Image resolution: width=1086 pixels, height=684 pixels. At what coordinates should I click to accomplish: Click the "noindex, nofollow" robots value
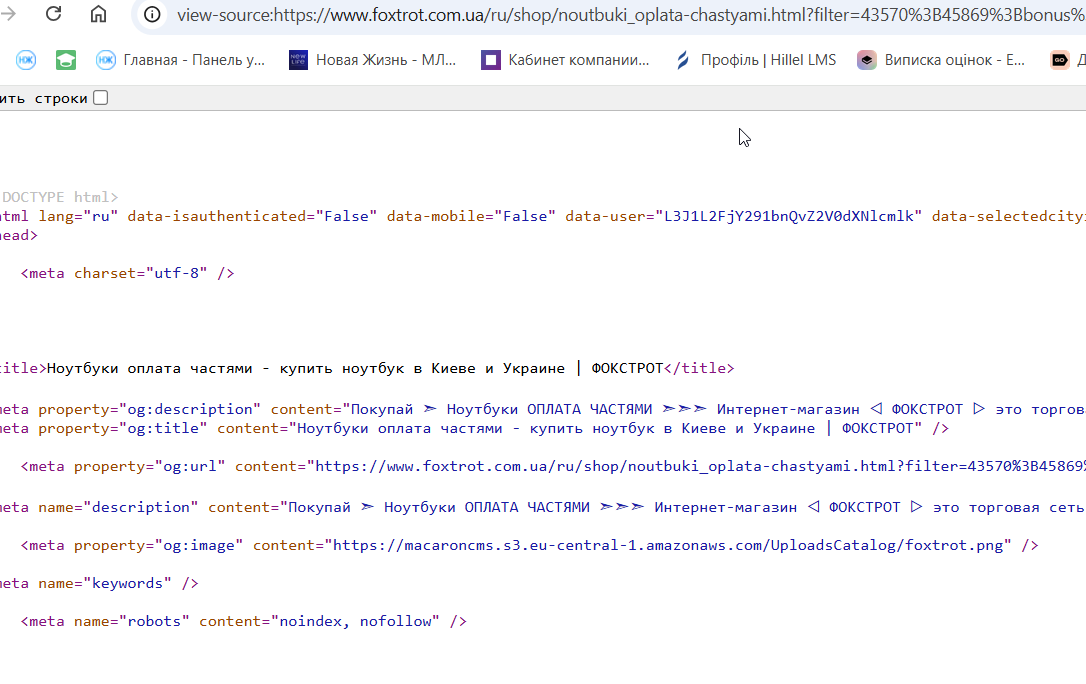355,622
